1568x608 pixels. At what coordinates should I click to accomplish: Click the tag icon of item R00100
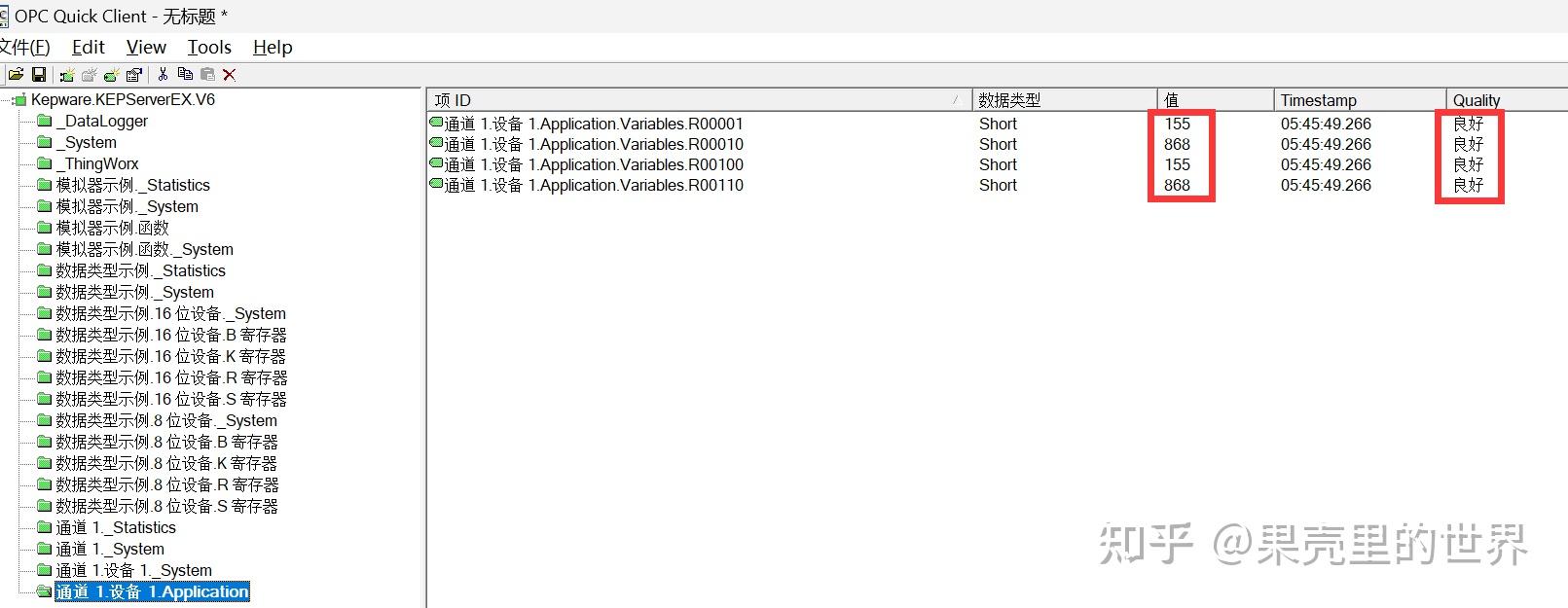436,163
